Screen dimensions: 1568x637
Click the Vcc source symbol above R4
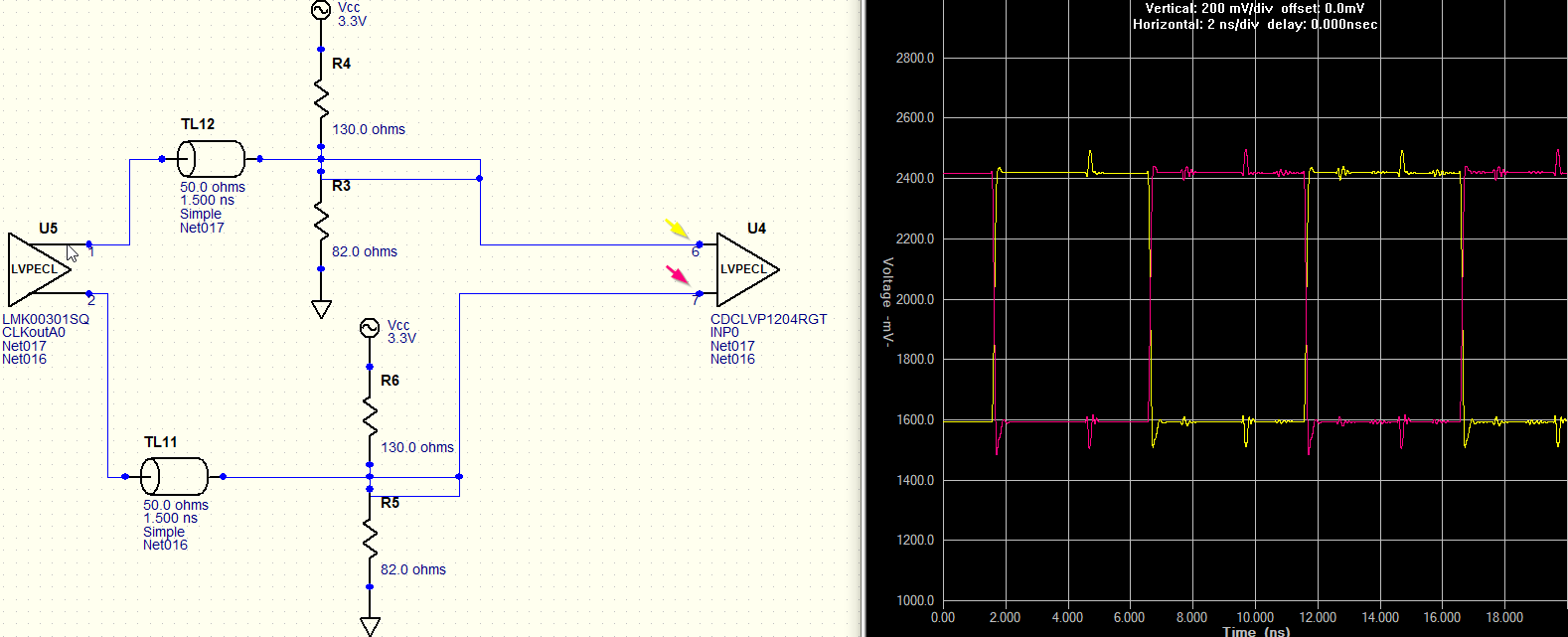[x=321, y=10]
